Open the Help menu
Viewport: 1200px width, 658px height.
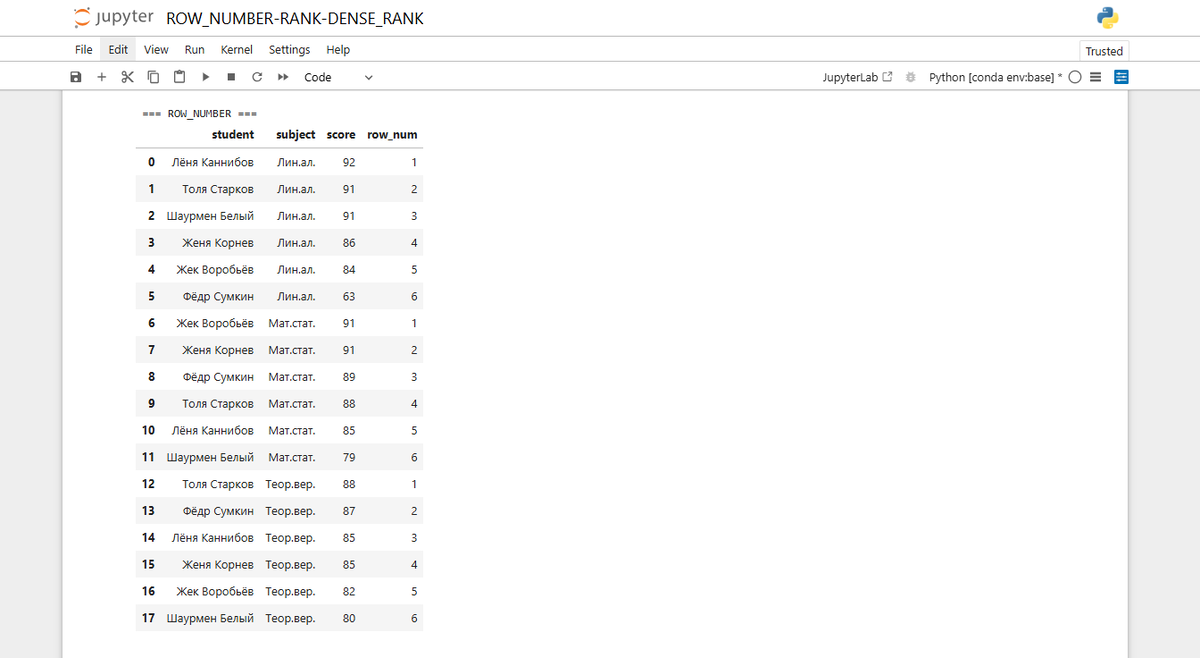(338, 50)
